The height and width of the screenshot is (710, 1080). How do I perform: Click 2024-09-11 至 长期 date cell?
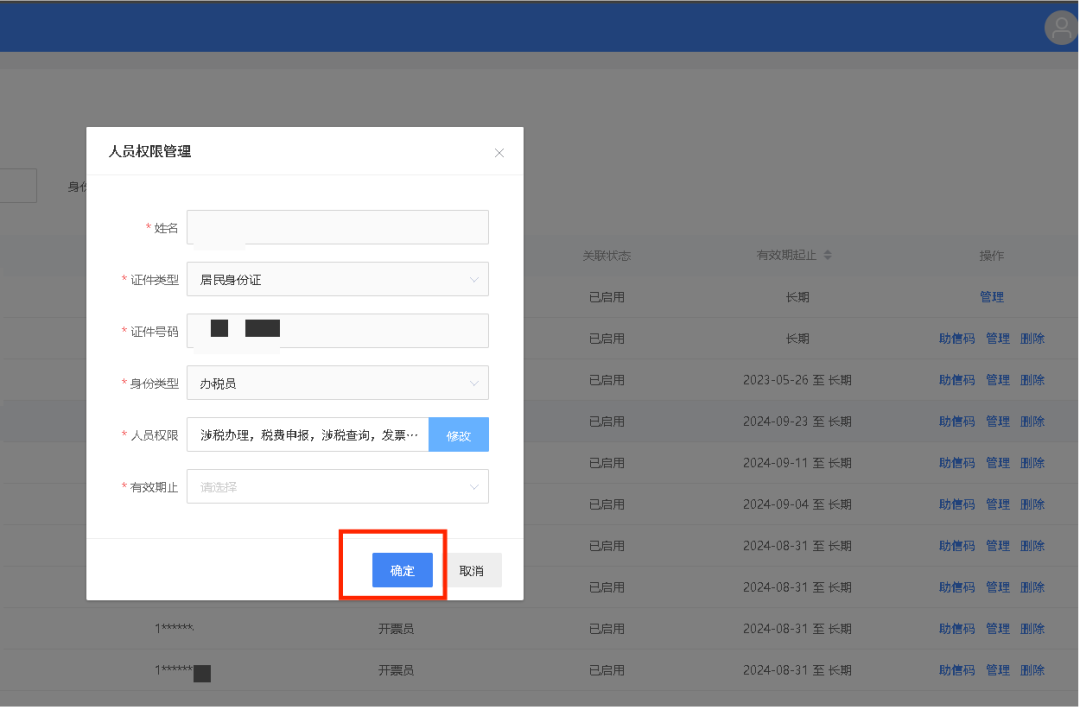point(798,463)
